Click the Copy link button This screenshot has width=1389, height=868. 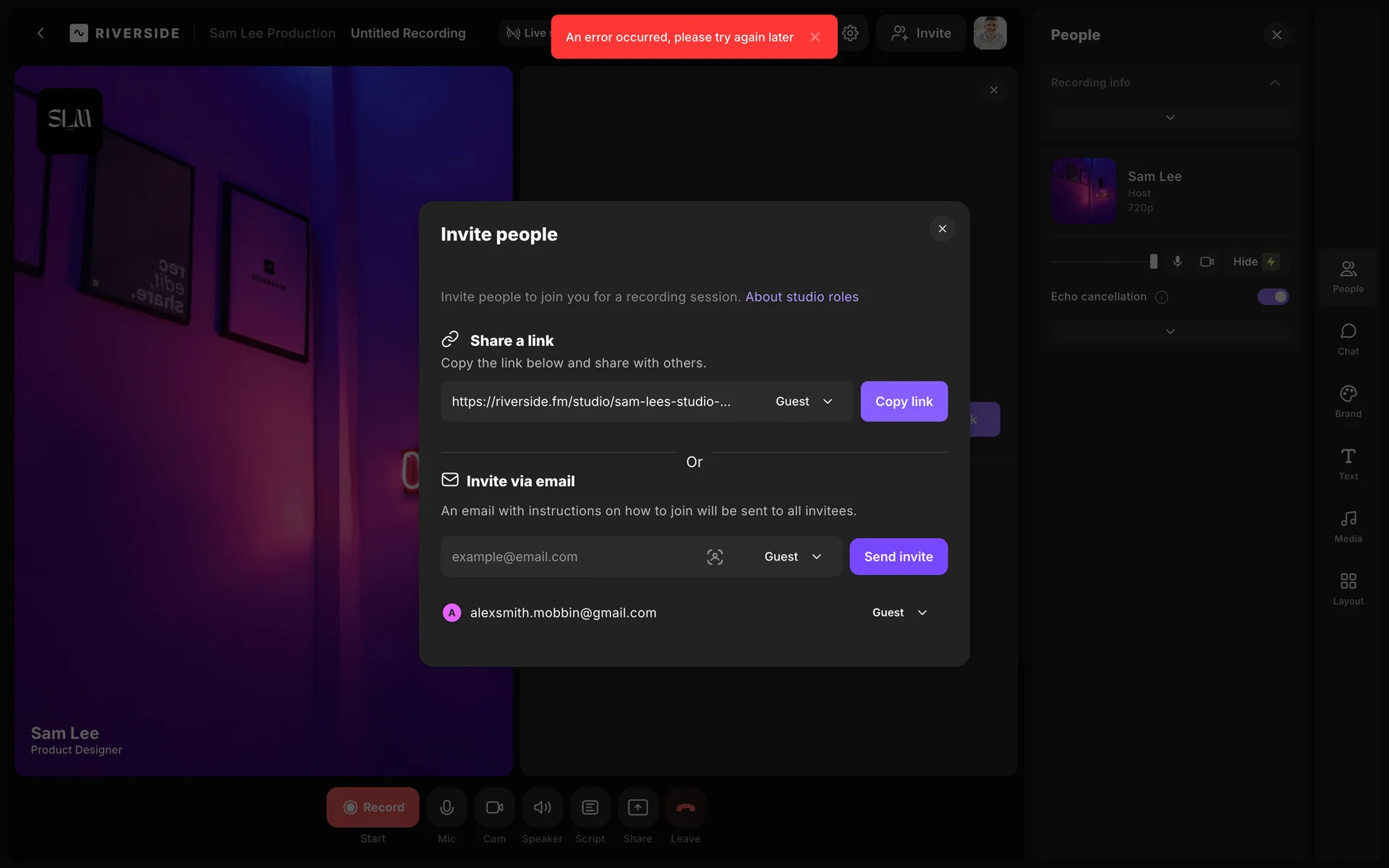click(x=904, y=401)
